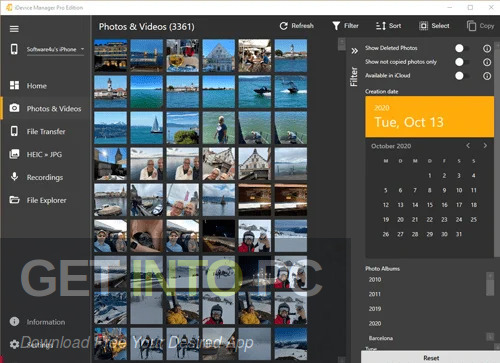Click the Filter funnel icon
The image size is (500, 363).
[x=336, y=26]
